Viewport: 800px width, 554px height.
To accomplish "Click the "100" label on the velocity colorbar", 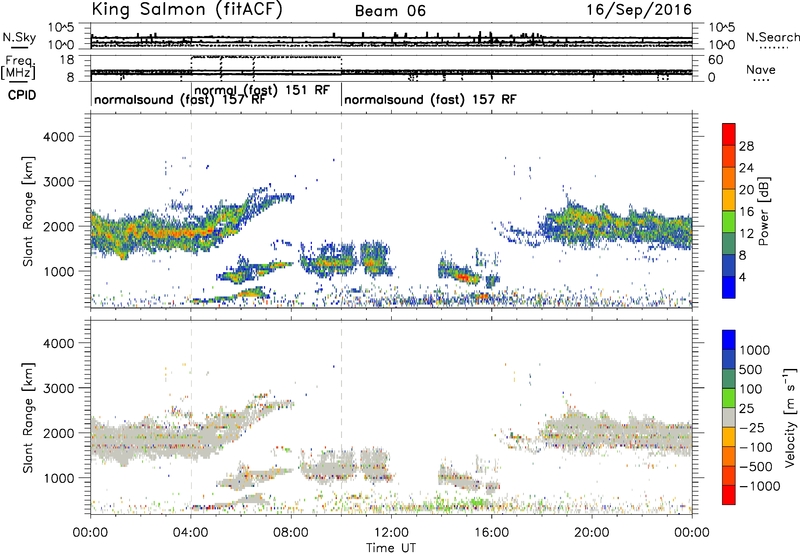I will click(x=751, y=389).
